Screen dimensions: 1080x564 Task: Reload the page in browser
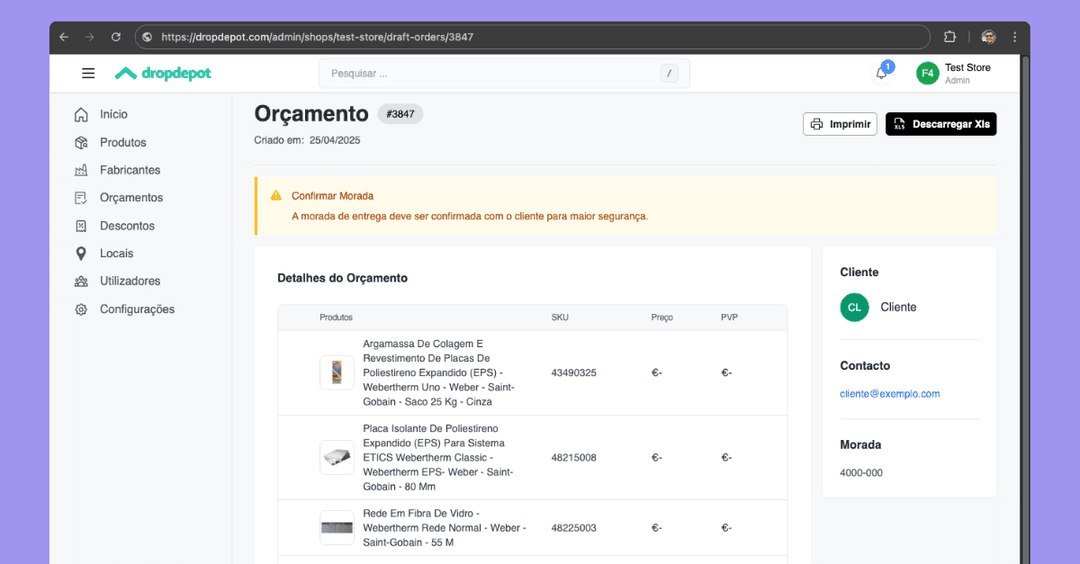coord(116,37)
